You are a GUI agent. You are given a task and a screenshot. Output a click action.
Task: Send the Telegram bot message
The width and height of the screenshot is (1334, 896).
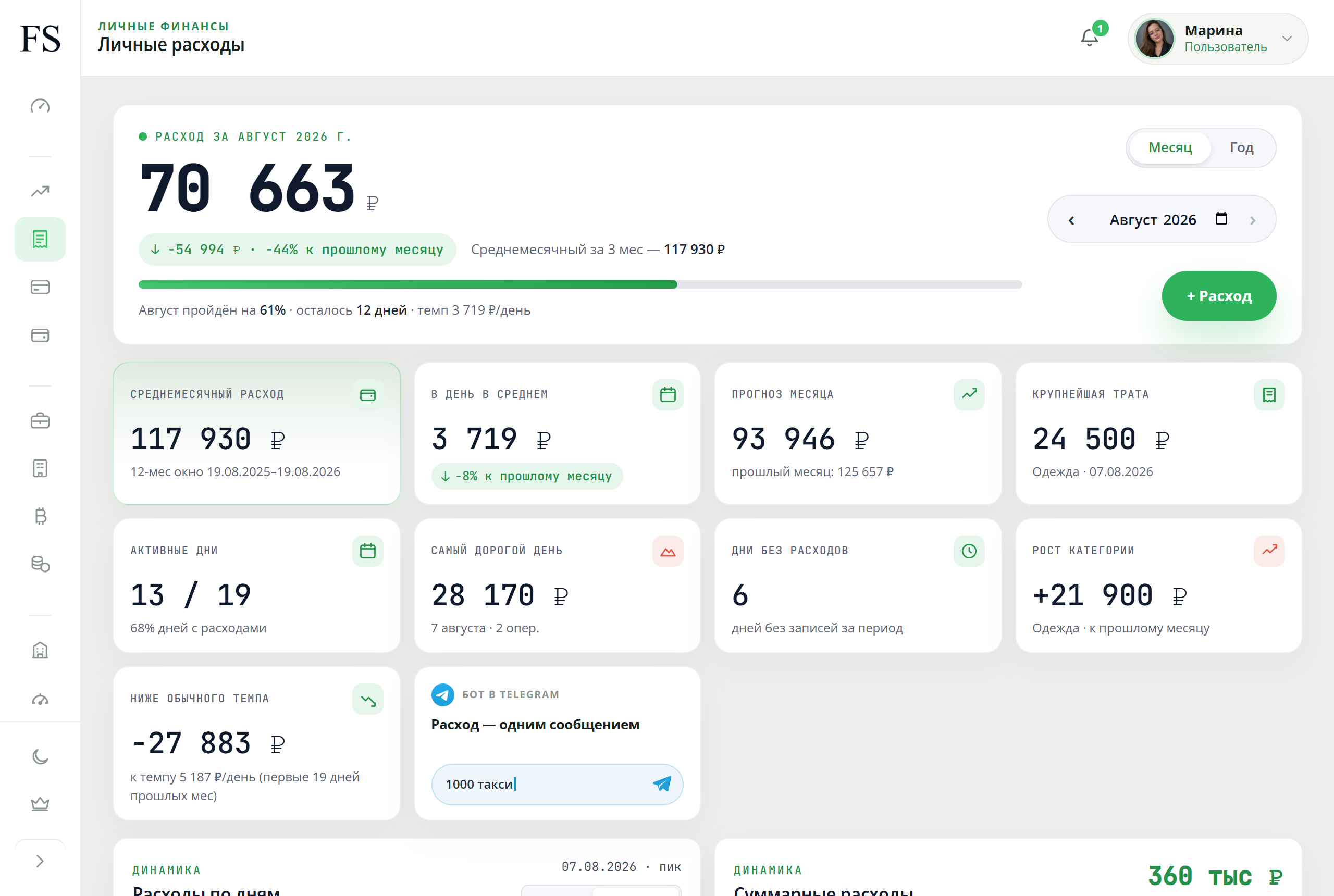pos(662,784)
